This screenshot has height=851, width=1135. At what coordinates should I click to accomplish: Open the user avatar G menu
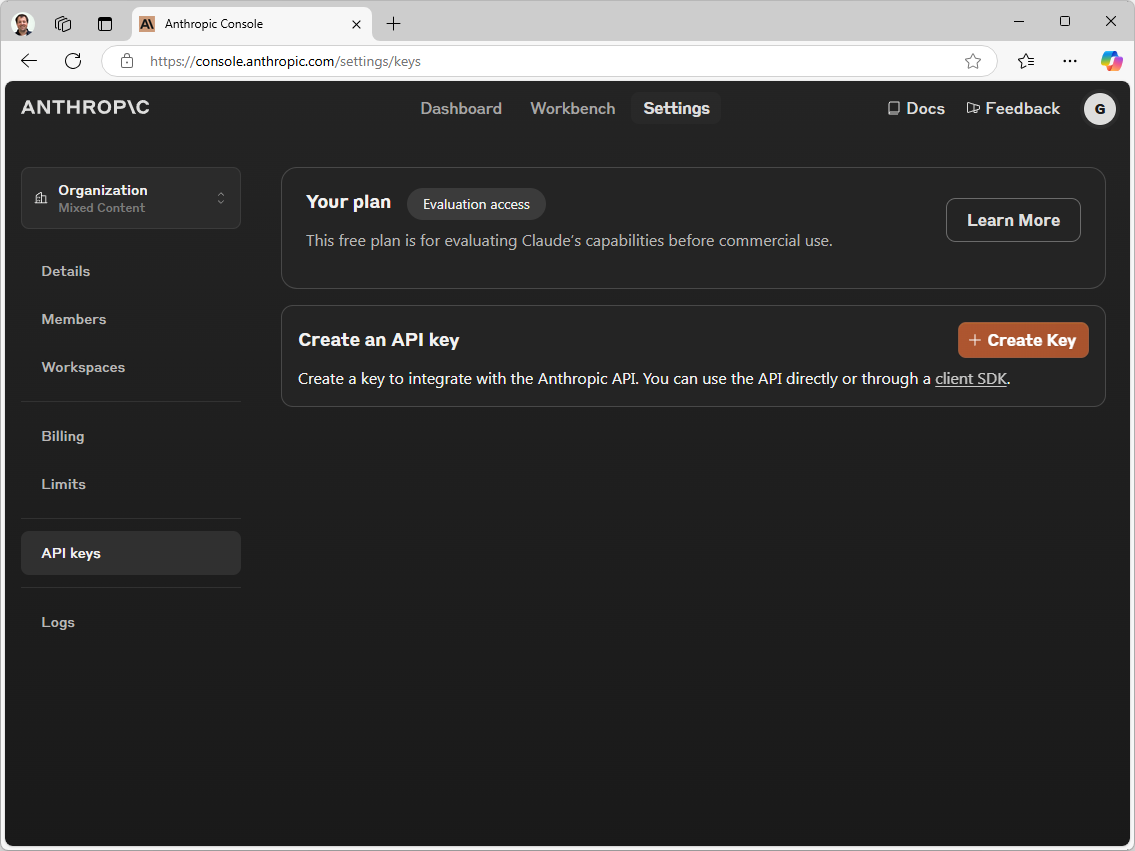[1099, 109]
